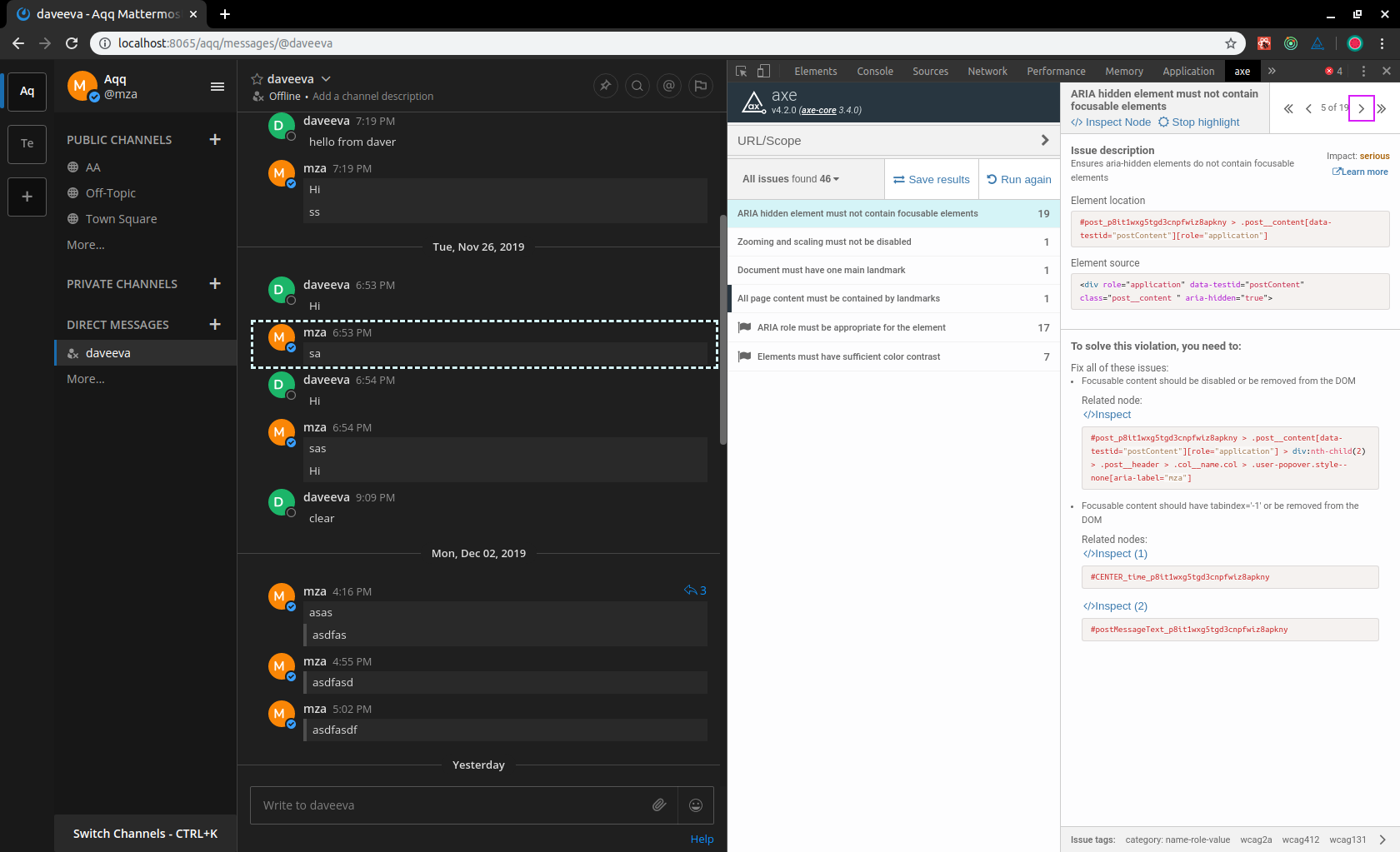Go to next issue with right arrow
The image size is (1400, 852).
pyautogui.click(x=1361, y=108)
